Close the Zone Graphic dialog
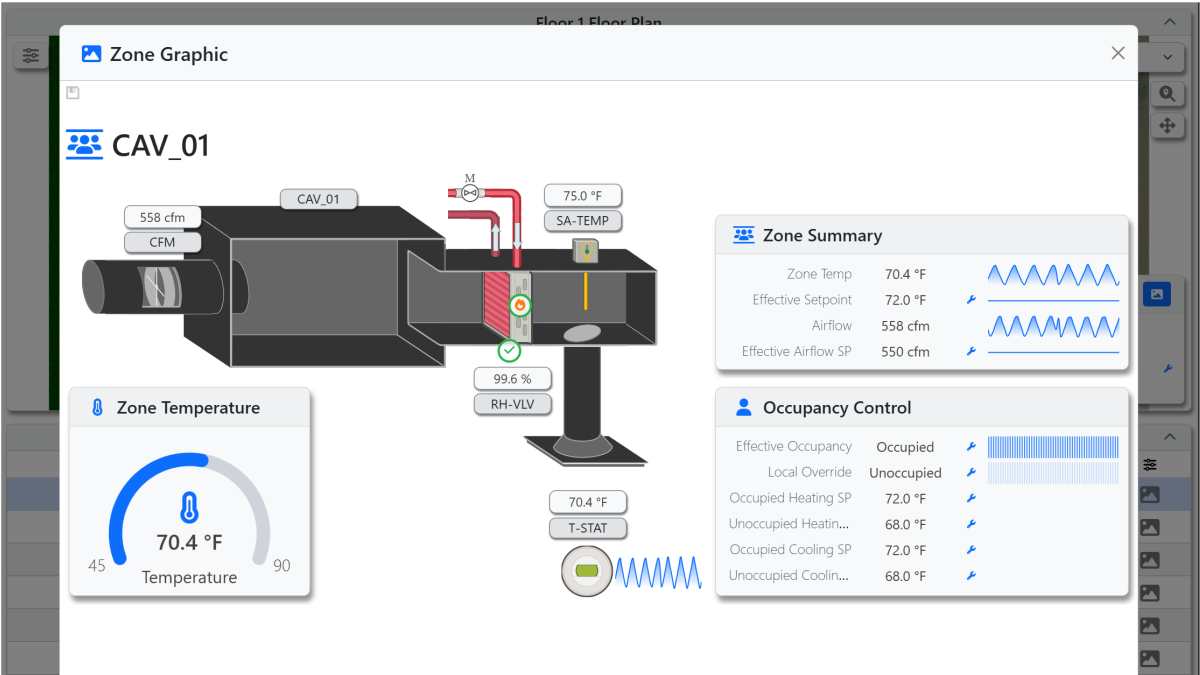 point(1118,53)
